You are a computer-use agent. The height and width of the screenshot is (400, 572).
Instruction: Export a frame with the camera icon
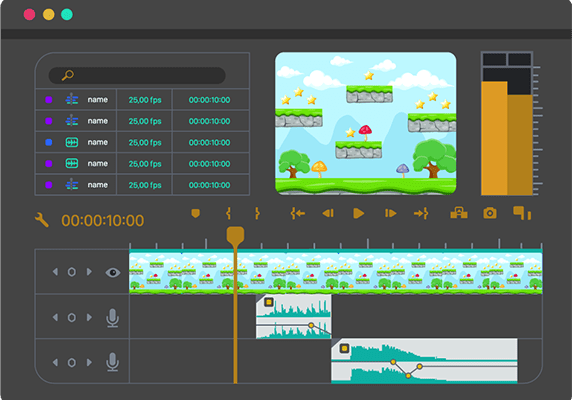(490, 213)
